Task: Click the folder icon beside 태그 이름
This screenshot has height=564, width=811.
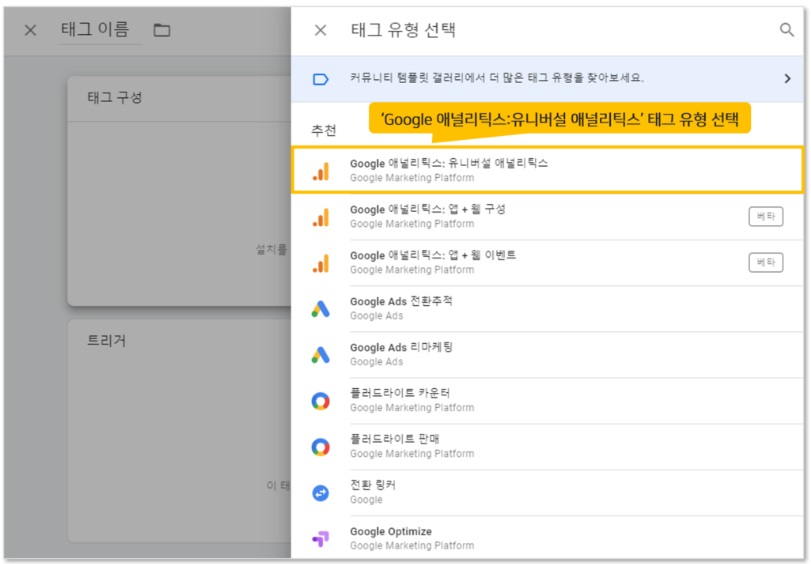Action: 162,30
